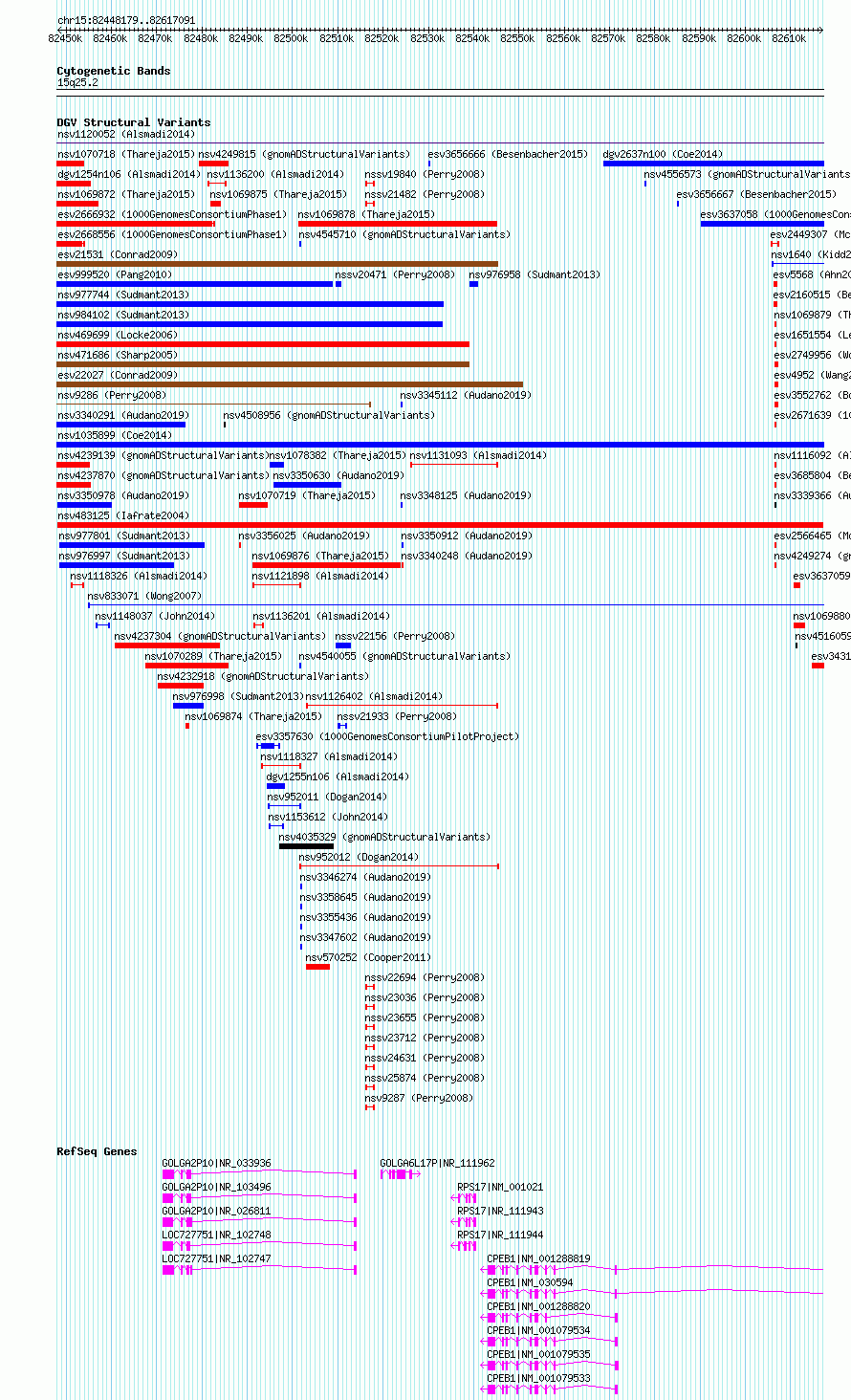The image size is (851, 1400).
Task: Click the red bar under nsv1069878
Action: [398, 224]
